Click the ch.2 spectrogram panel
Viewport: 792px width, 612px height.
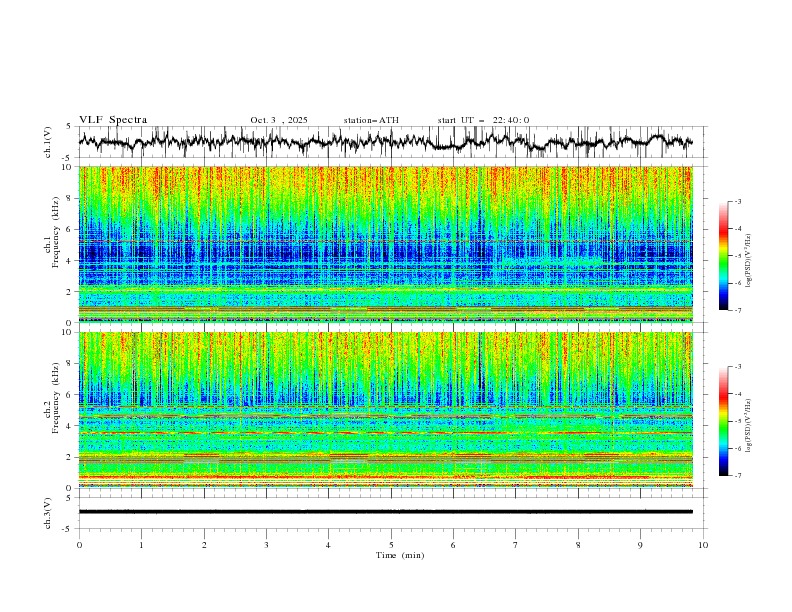pyautogui.click(x=386, y=410)
